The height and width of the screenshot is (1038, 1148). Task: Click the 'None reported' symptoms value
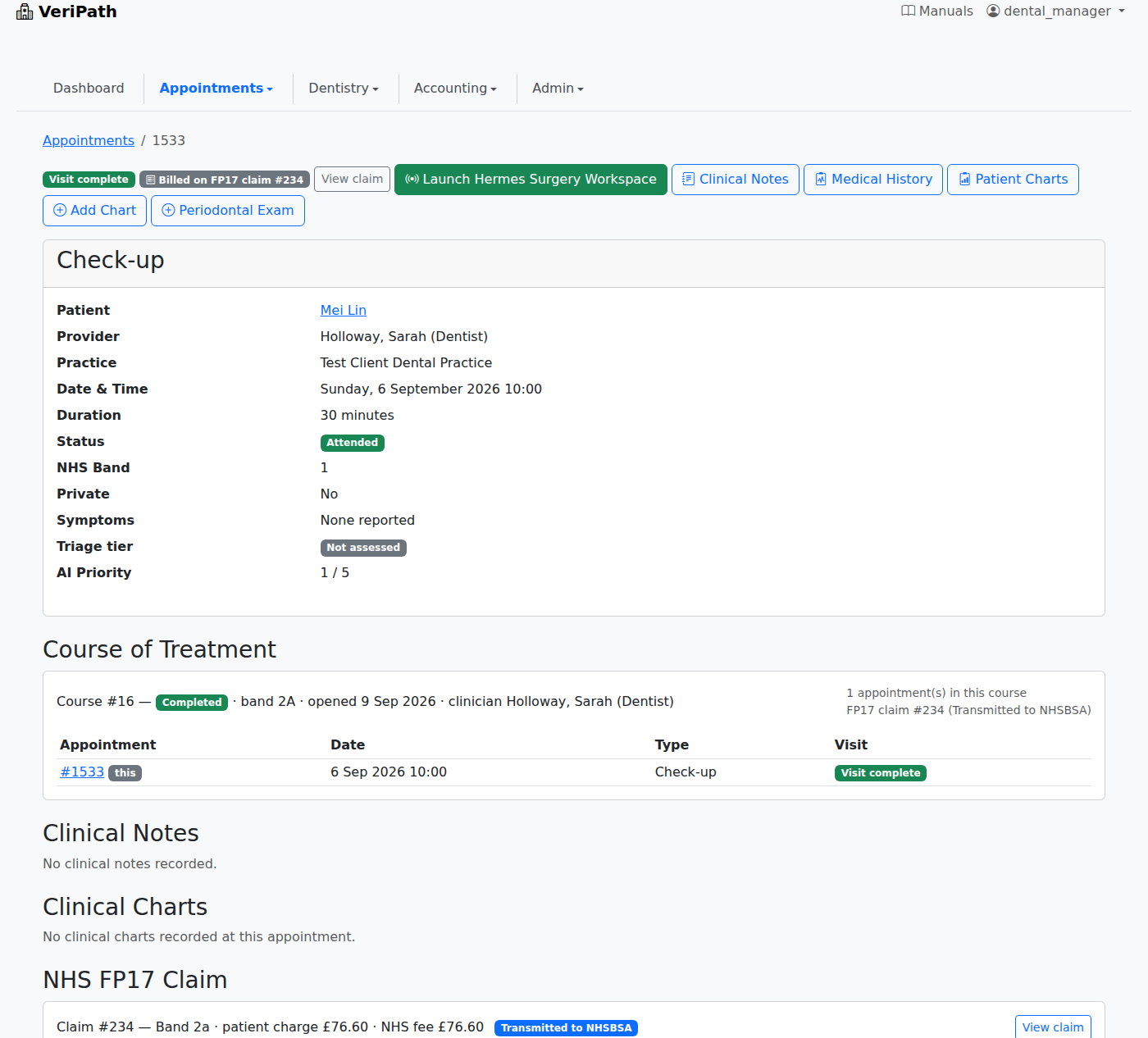click(x=367, y=520)
